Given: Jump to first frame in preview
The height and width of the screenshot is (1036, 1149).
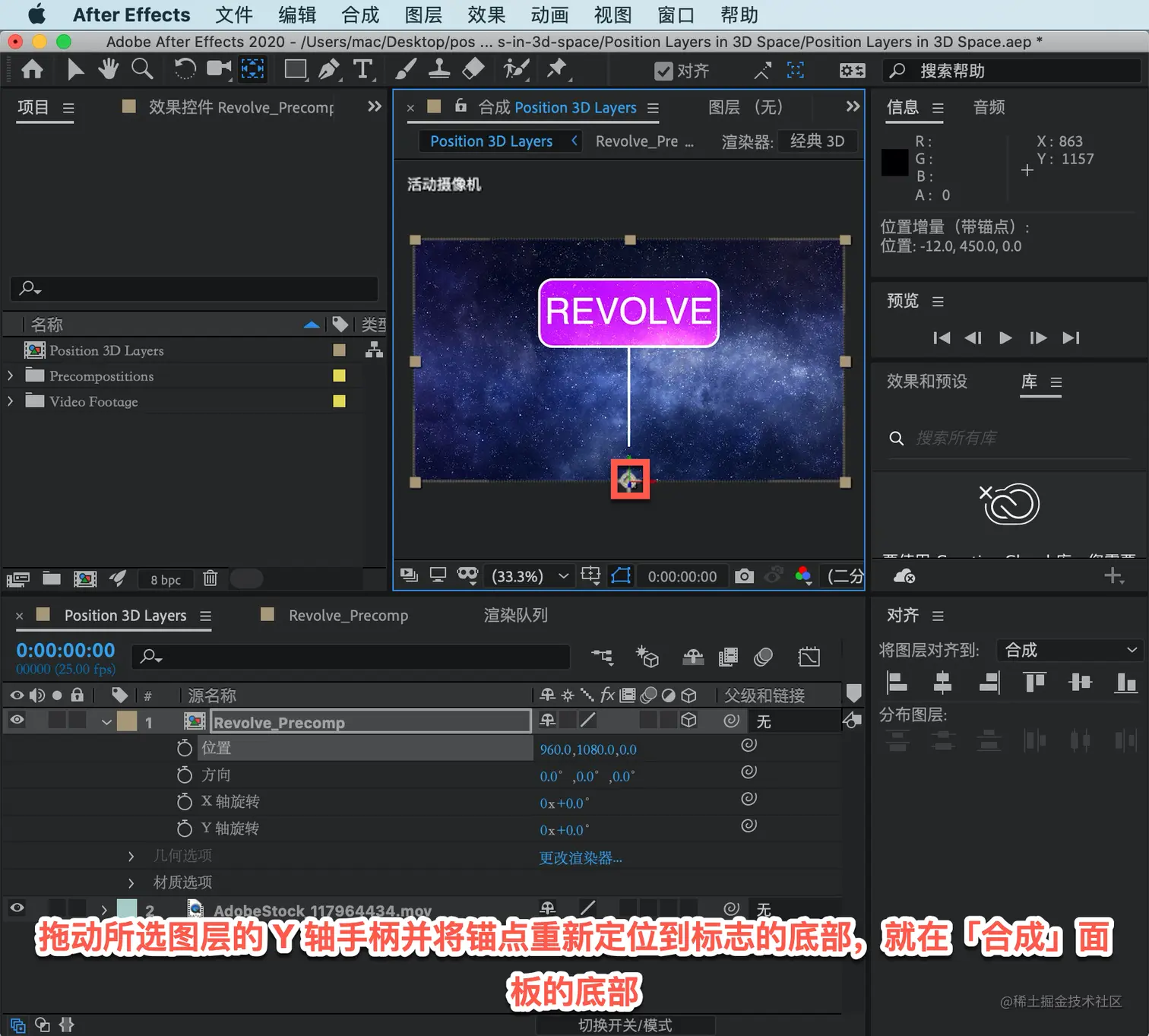Looking at the screenshot, I should coord(942,337).
